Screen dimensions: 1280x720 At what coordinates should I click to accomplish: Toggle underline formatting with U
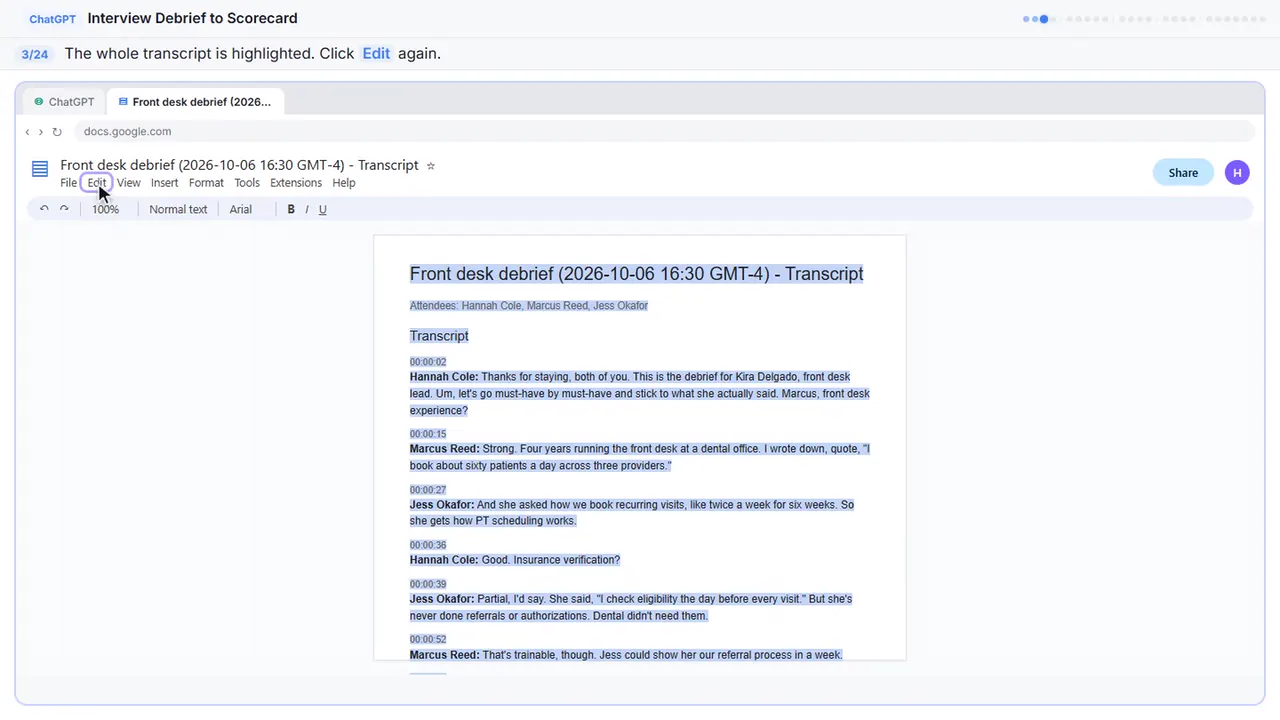click(322, 209)
